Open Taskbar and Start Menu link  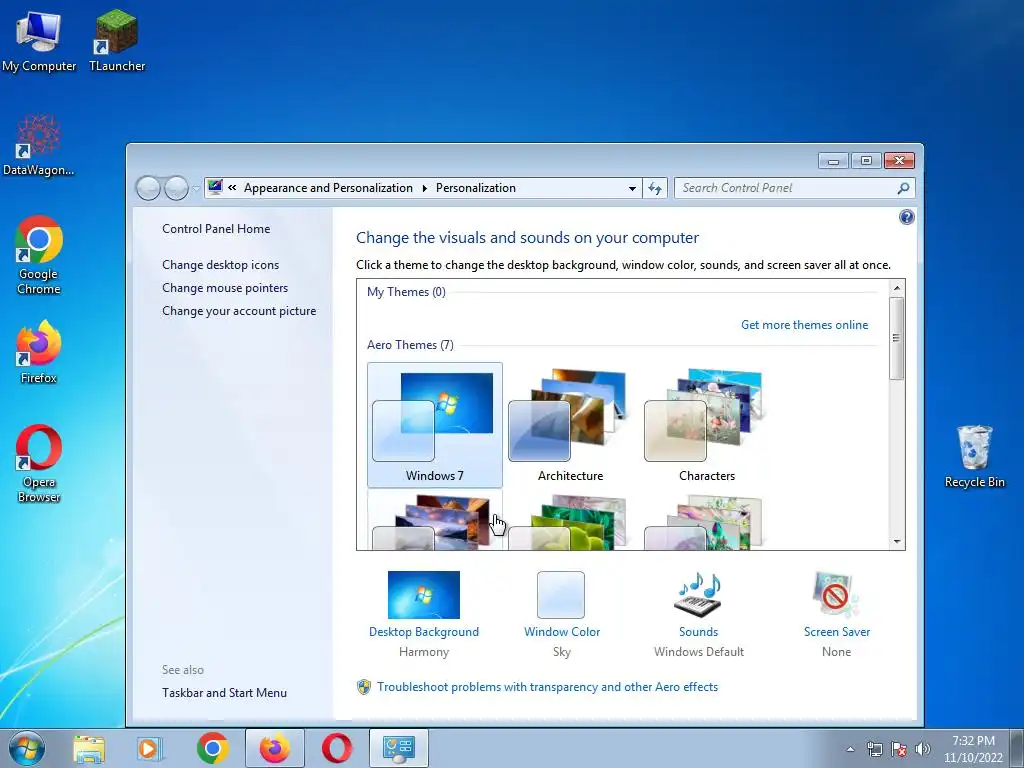point(224,692)
